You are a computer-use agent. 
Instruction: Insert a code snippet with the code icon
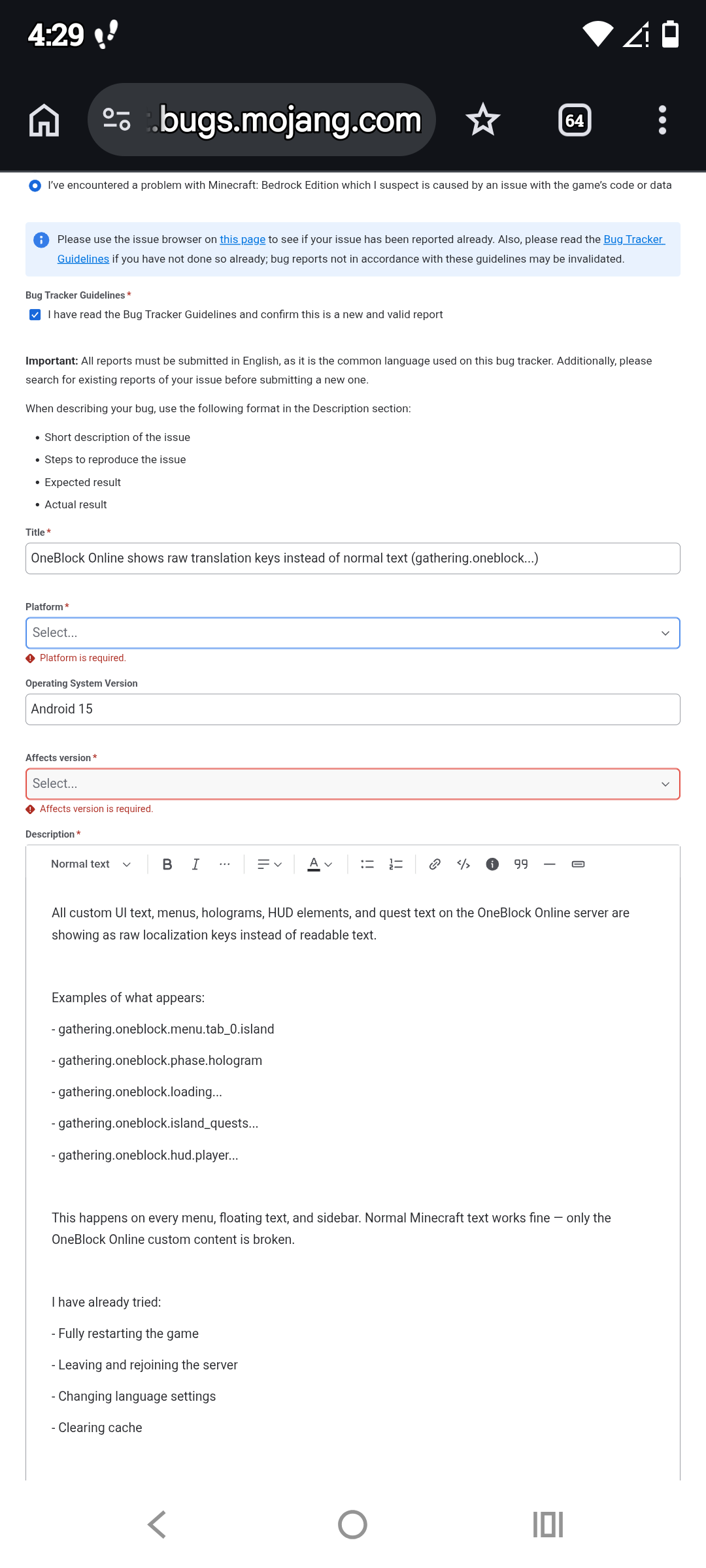pyautogui.click(x=463, y=864)
